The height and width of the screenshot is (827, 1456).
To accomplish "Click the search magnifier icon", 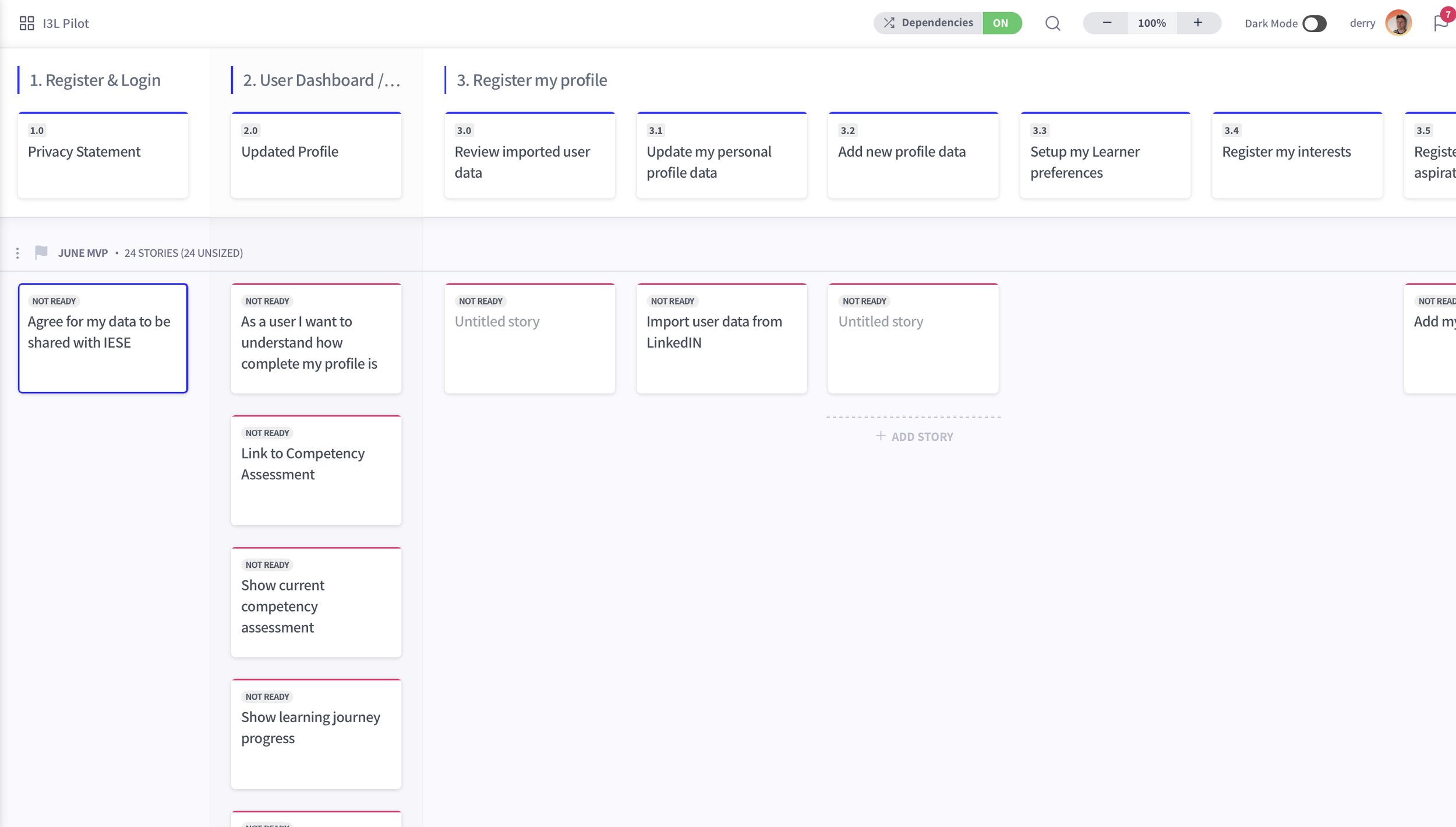I will (1052, 23).
